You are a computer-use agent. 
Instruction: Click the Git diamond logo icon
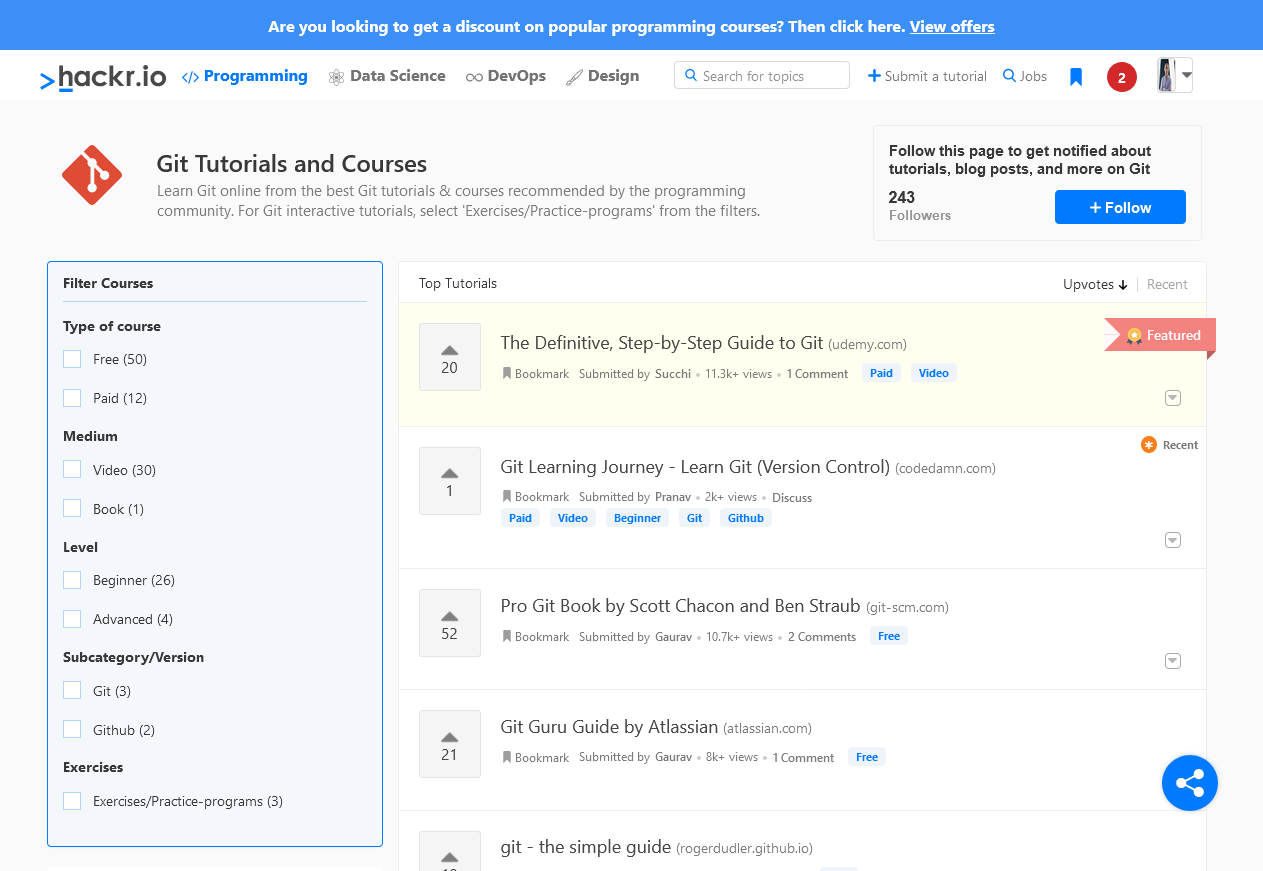[x=92, y=175]
